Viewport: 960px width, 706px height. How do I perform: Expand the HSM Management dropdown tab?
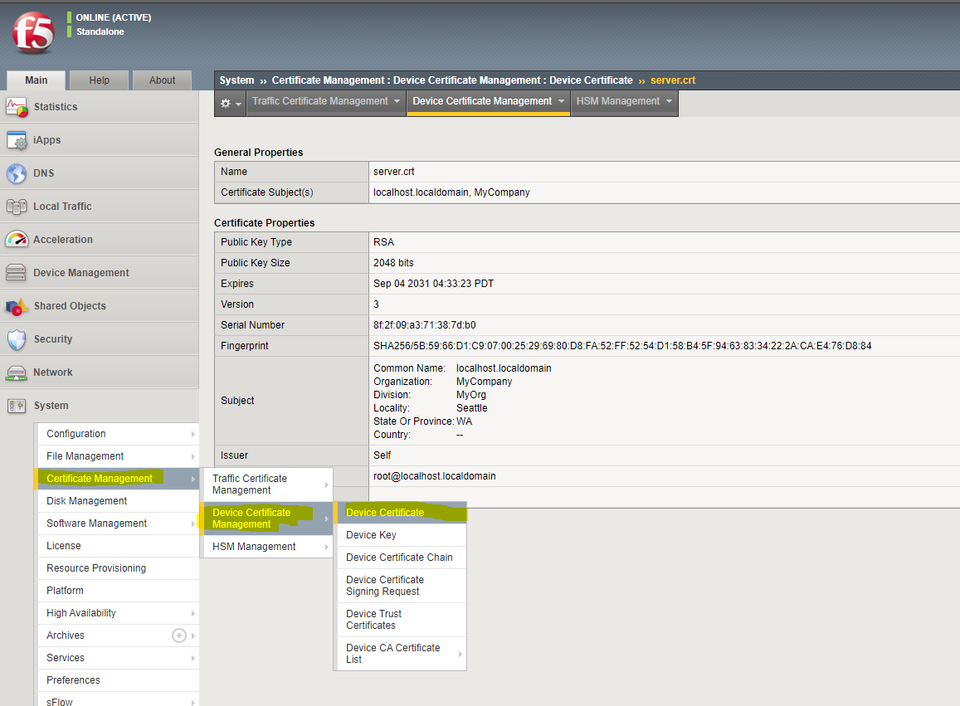click(x=624, y=101)
